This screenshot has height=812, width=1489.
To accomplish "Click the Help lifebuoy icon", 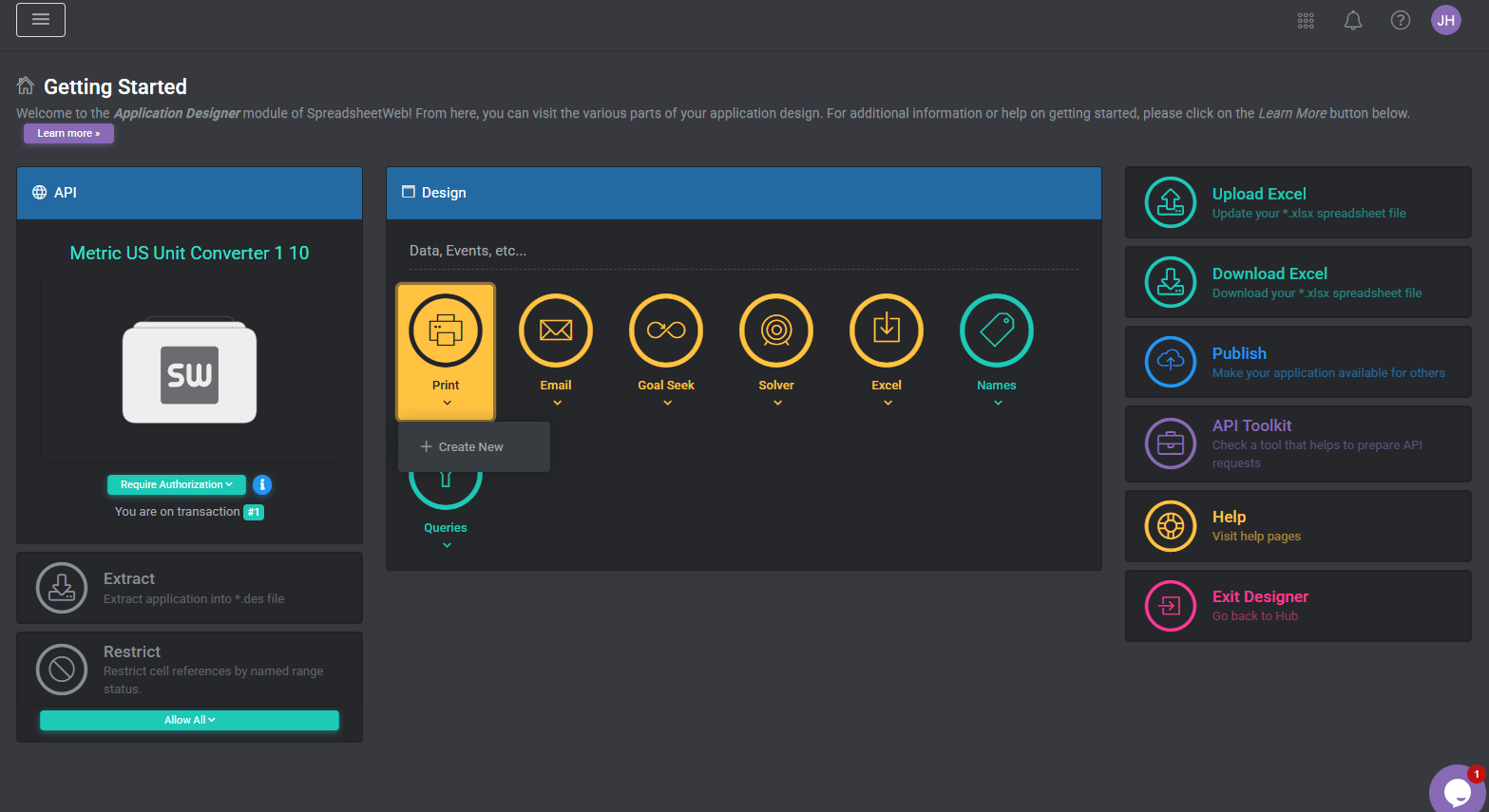I will [1171, 526].
